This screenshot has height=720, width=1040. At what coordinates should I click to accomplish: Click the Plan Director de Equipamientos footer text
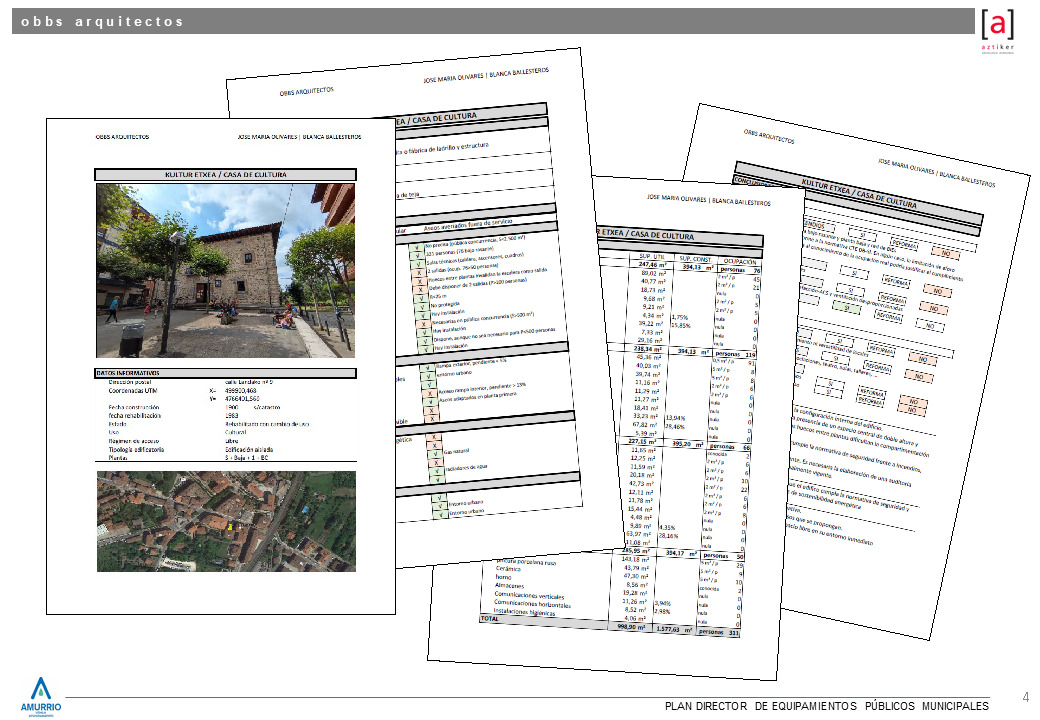(x=826, y=707)
